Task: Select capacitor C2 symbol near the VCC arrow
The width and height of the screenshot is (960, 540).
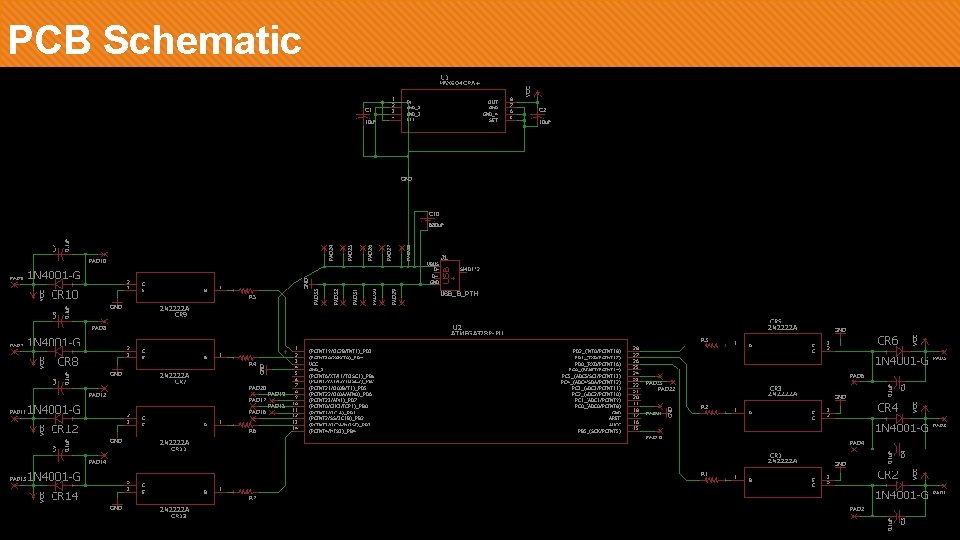Action: point(538,116)
